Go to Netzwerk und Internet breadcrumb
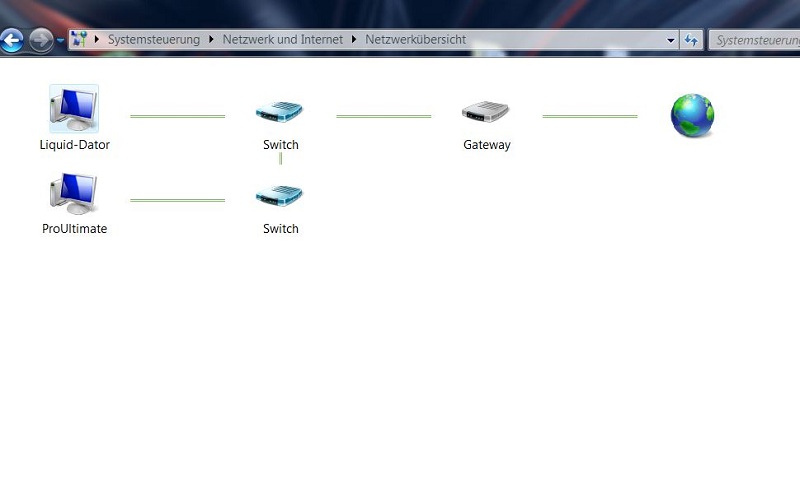Image resolution: width=800 pixels, height=484 pixels. click(283, 39)
